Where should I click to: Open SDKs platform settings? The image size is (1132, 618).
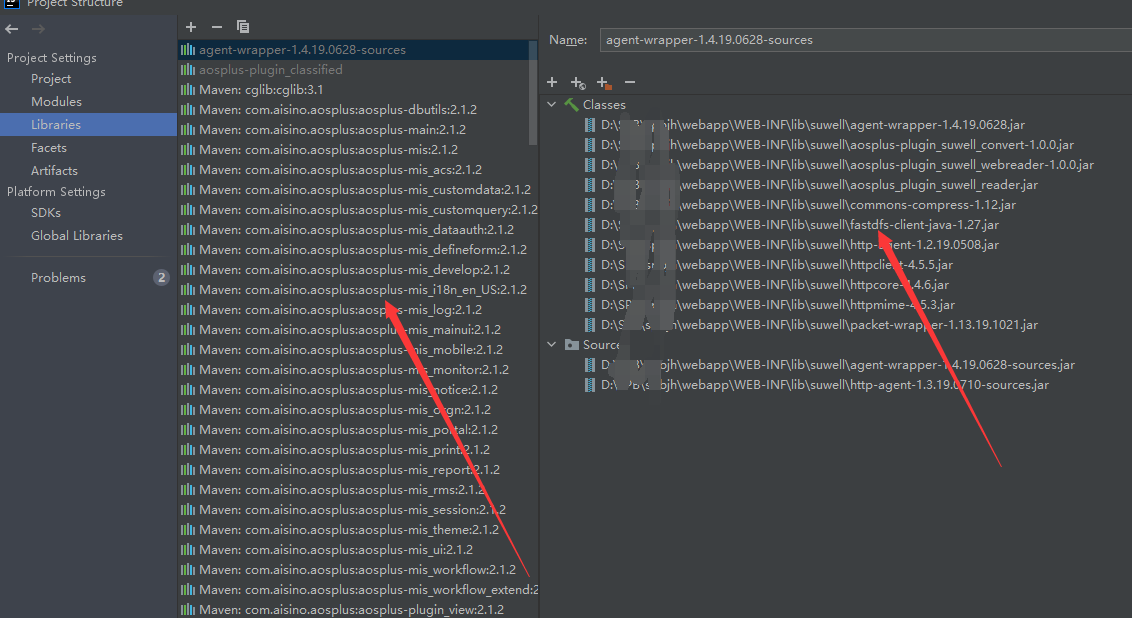[45, 213]
